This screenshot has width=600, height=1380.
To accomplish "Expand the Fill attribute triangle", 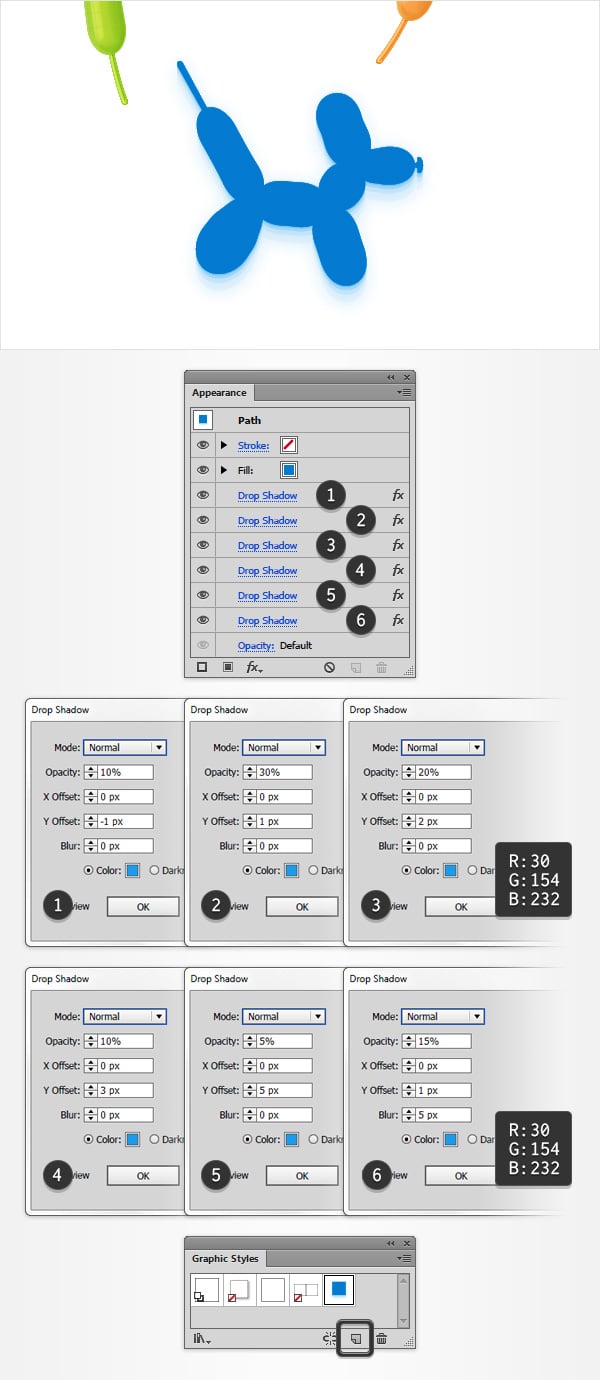I will tap(224, 470).
